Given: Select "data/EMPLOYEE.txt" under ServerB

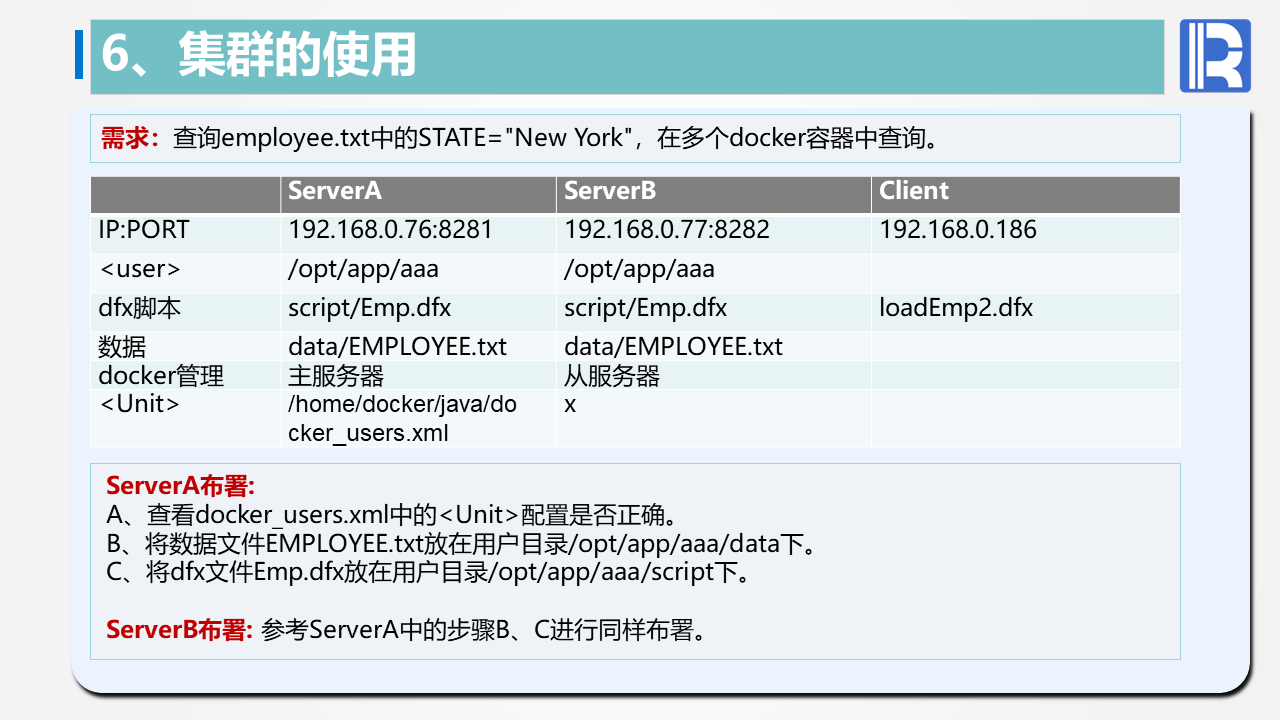Looking at the screenshot, I should [x=674, y=347].
